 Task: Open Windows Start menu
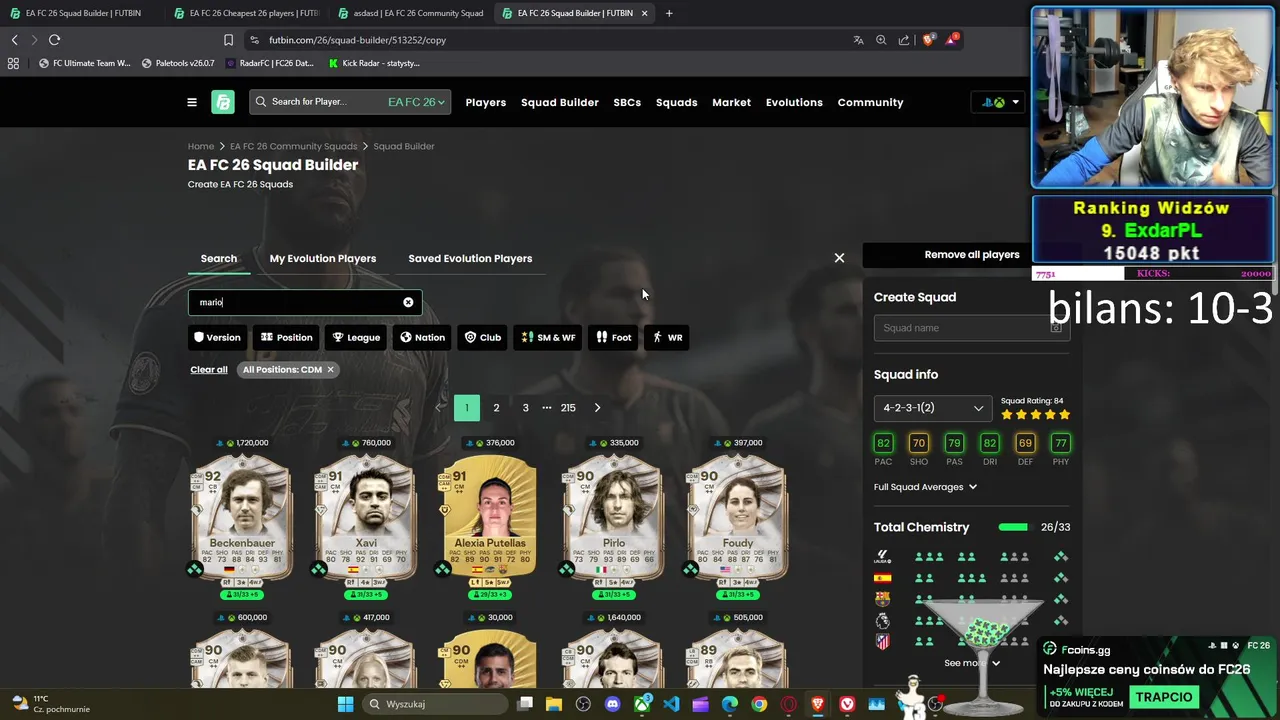(345, 704)
